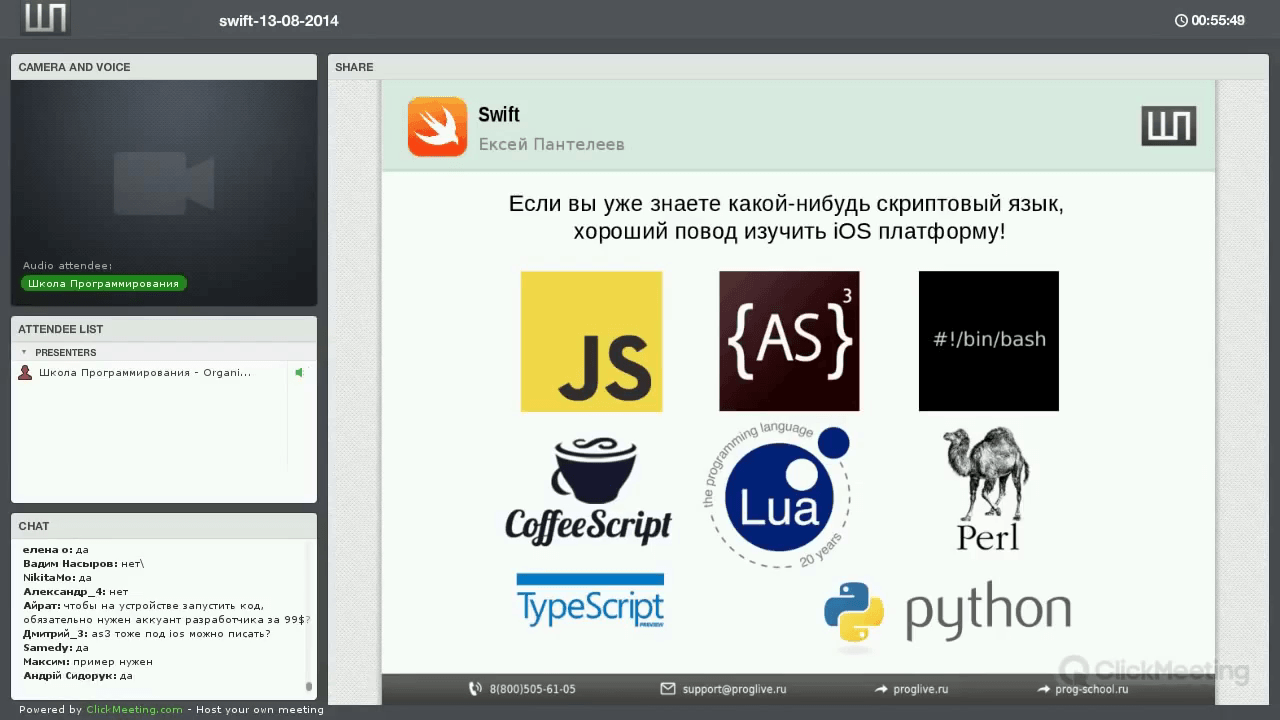Collapse the PRESENTERS group triangle
Screen dimensions: 1280x720
pyautogui.click(x=24, y=352)
